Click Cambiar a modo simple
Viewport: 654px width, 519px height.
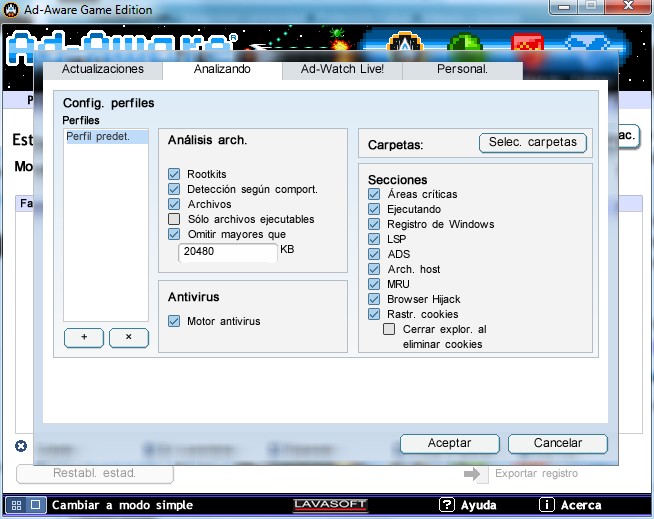(x=122, y=505)
